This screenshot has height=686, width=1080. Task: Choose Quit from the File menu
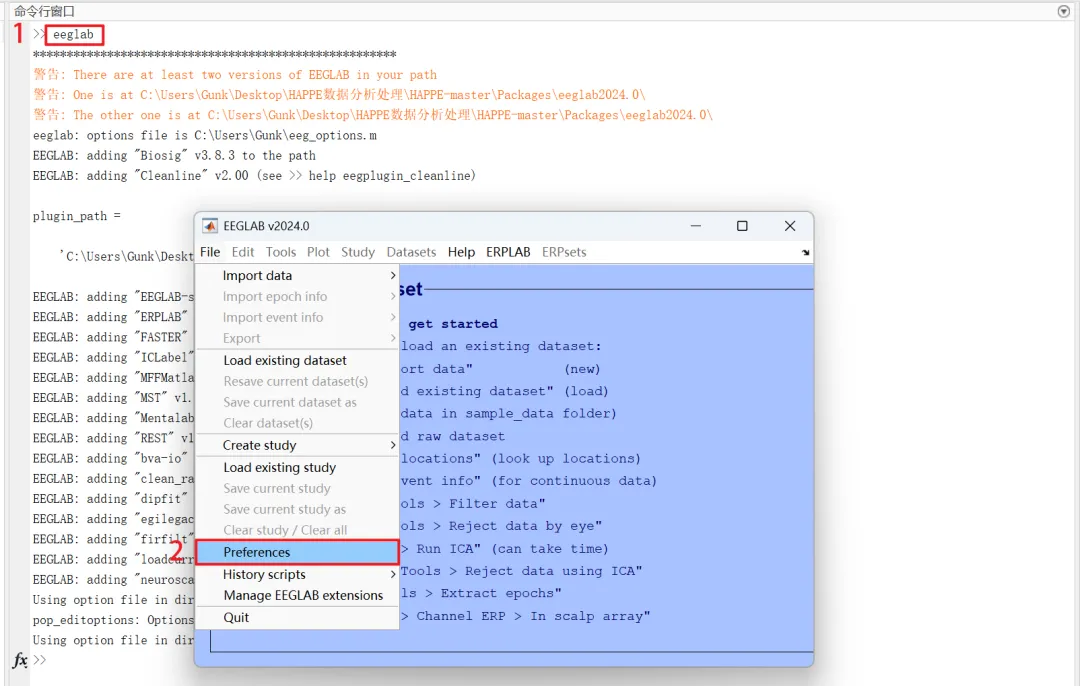tap(298, 618)
